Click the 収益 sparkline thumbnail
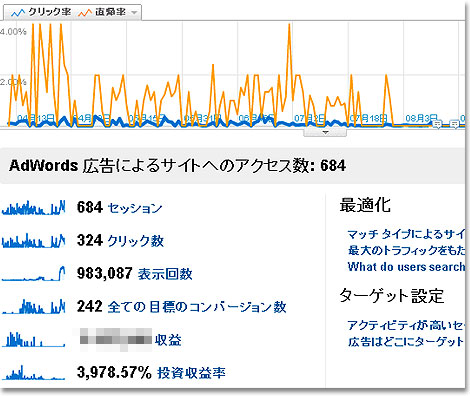 coord(33,339)
